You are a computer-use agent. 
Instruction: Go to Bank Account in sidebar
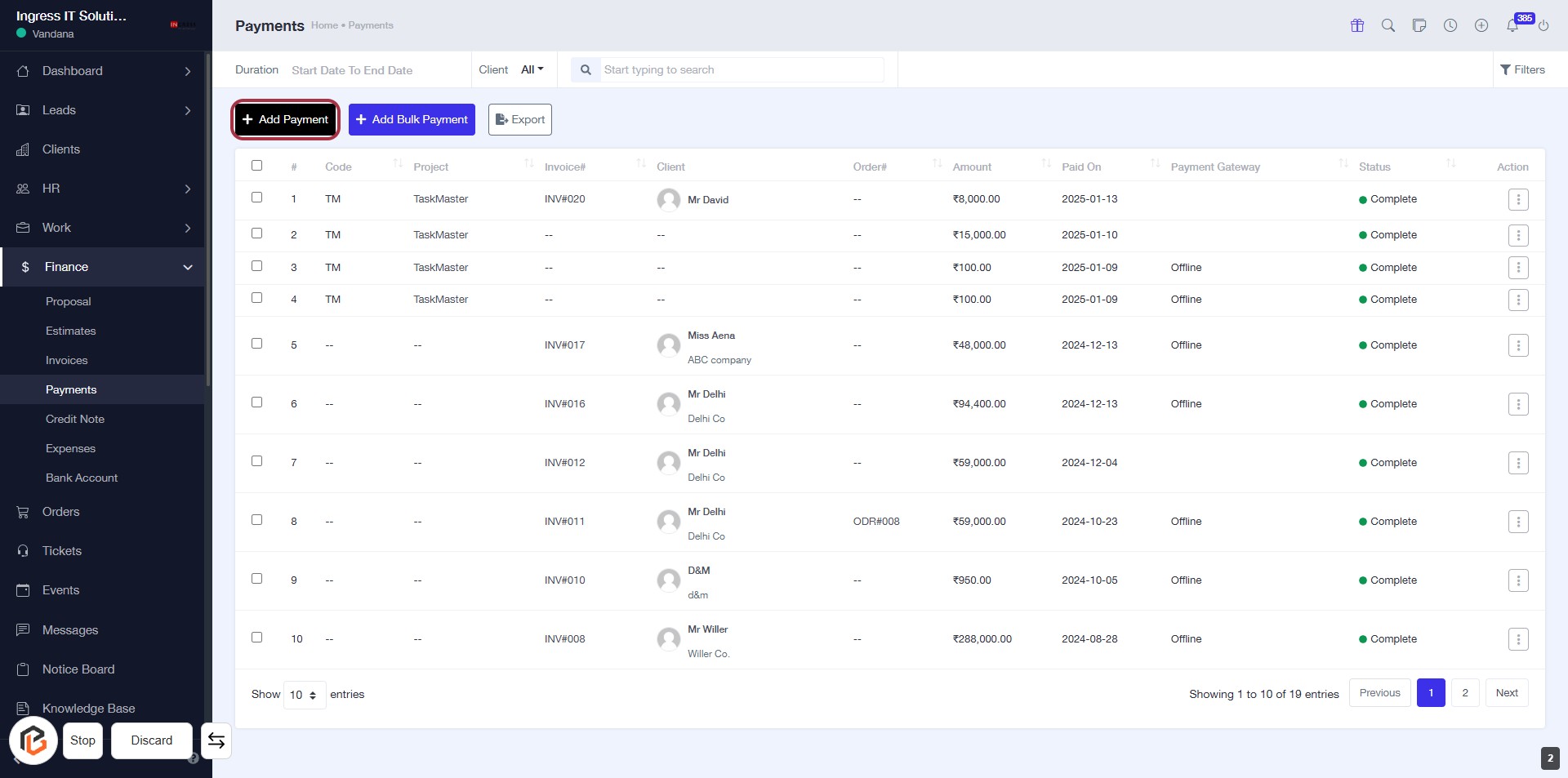click(82, 478)
